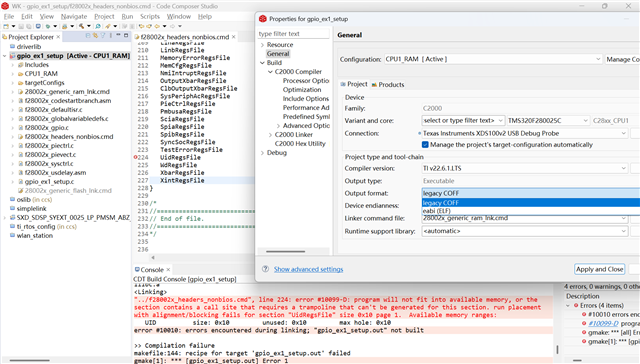This screenshot has height=364, width=640.
Task: Open the gpio_ex1_setup.c file
Action: (x=49, y=182)
